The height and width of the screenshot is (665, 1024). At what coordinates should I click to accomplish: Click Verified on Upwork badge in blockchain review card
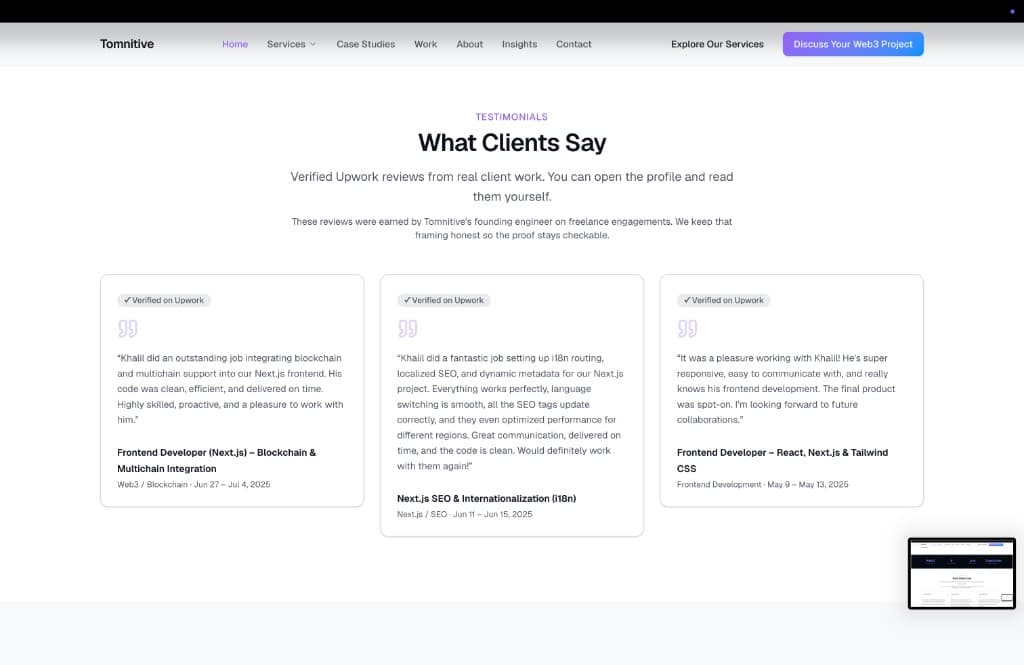coord(164,300)
